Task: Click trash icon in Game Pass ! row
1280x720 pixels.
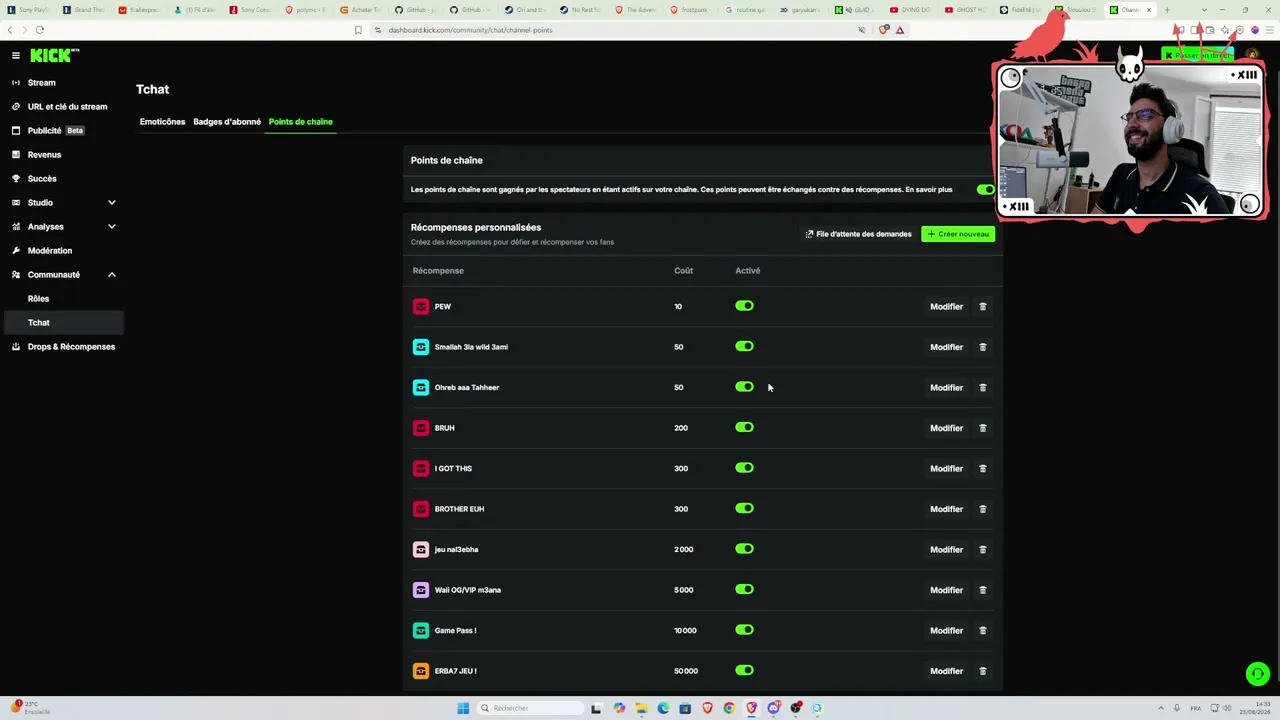Action: 982,631
